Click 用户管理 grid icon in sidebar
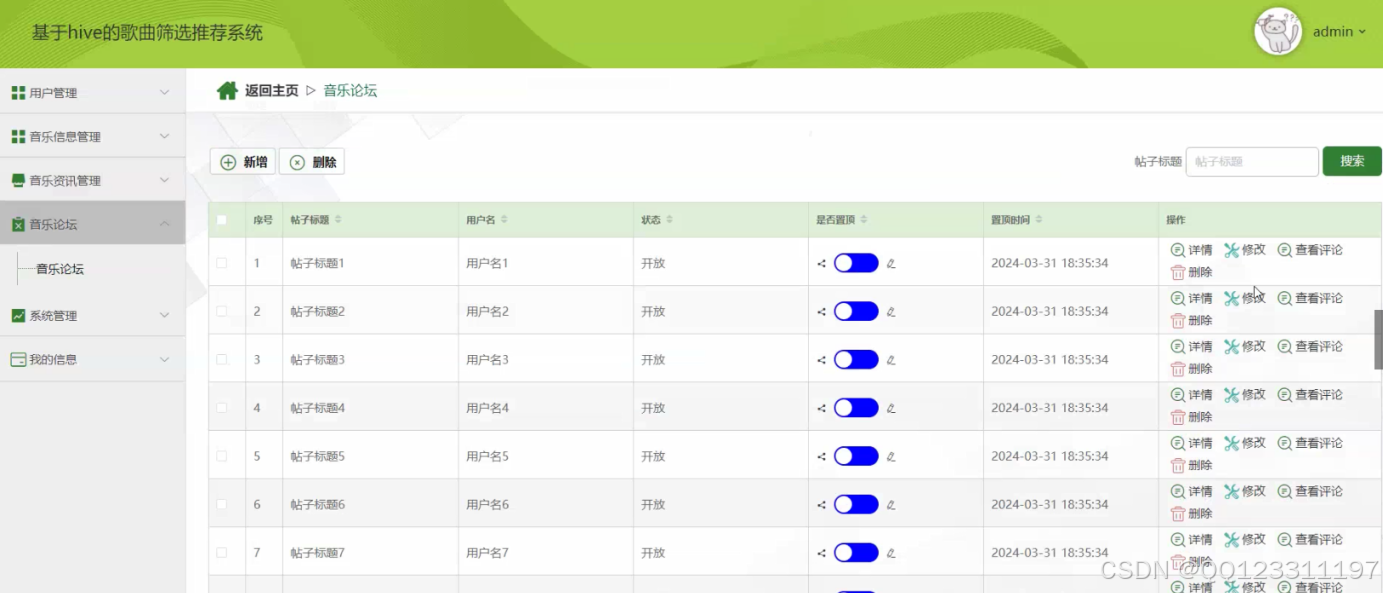 [18, 93]
